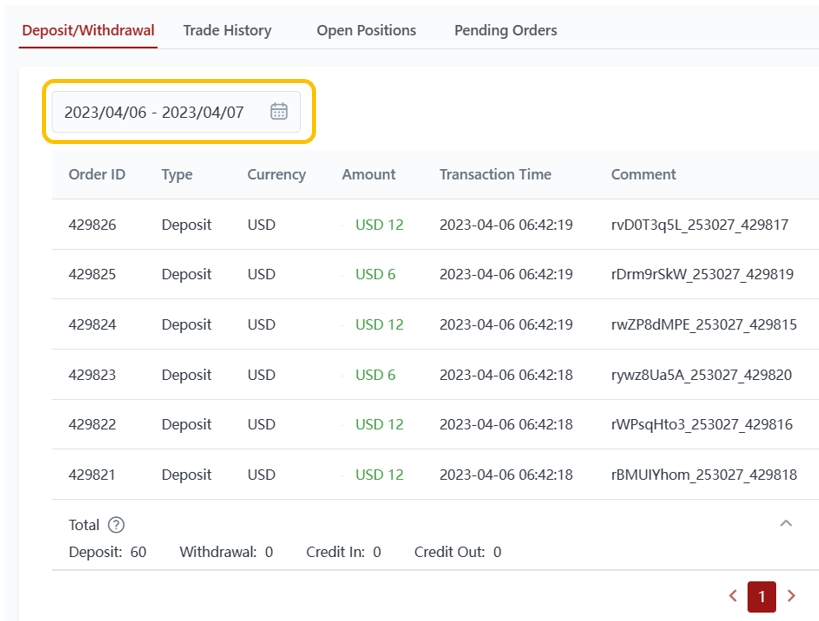This screenshot has width=819, height=621.
Task: Go to previous page arrow
Action: 733,596
